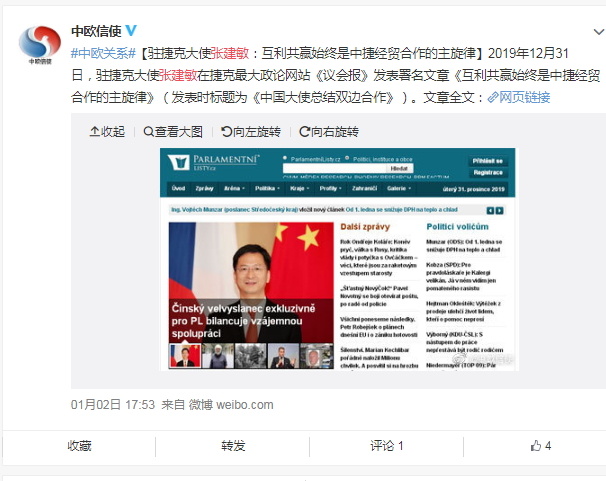Click the 中欧信使 profile avatar
This screenshot has height=481, width=606.
pyautogui.click(x=40, y=44)
